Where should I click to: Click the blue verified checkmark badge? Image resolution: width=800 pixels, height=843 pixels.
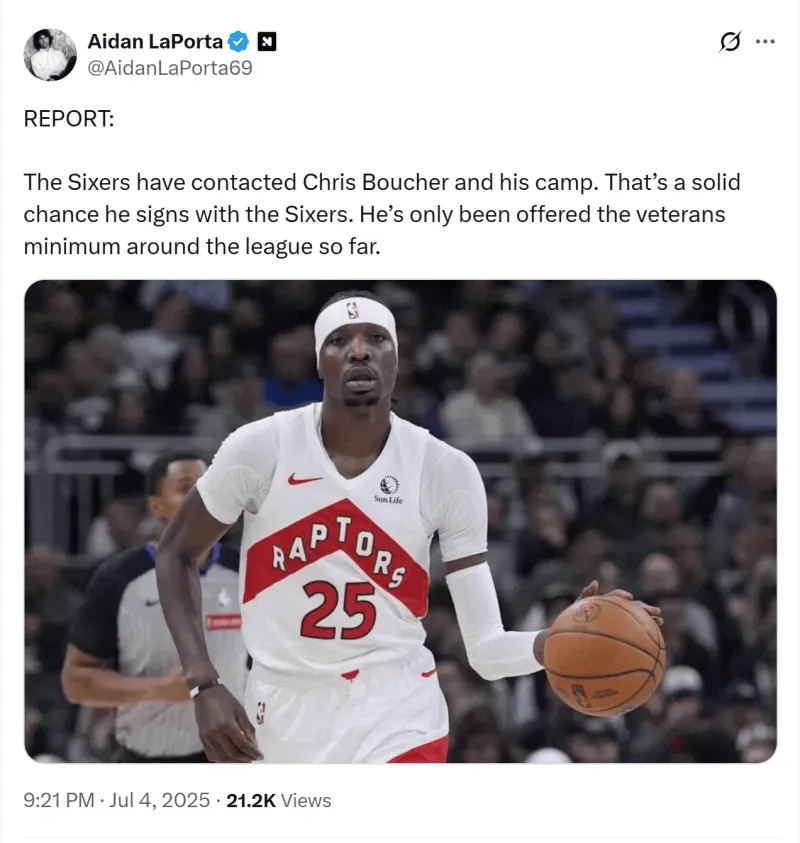[x=239, y=41]
